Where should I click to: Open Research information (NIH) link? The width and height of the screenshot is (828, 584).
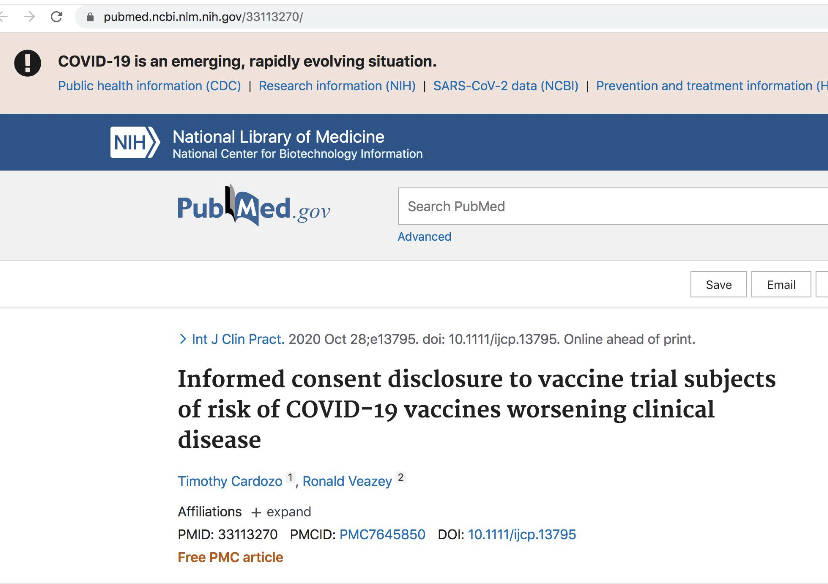click(337, 86)
